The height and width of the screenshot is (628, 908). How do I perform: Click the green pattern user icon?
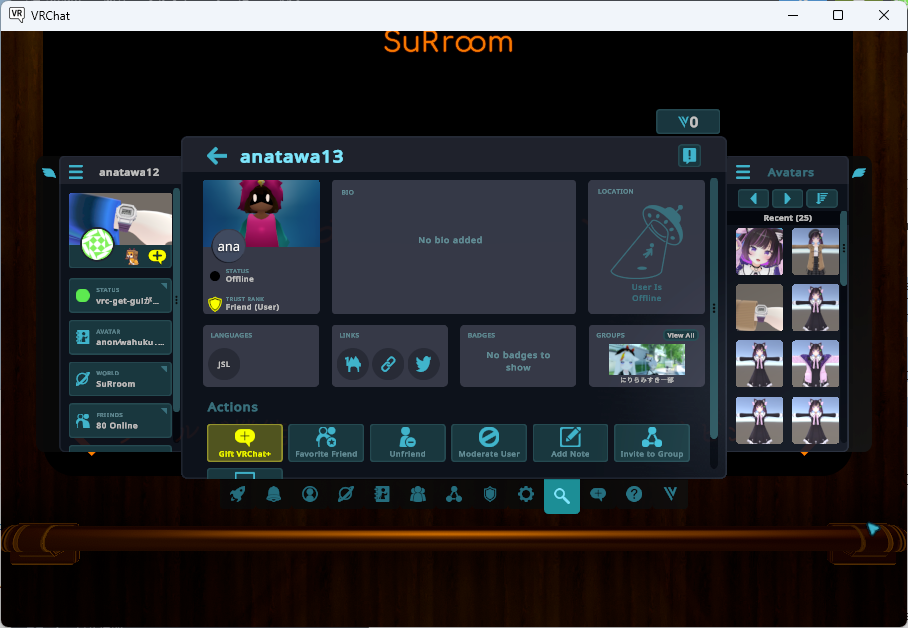pos(97,244)
